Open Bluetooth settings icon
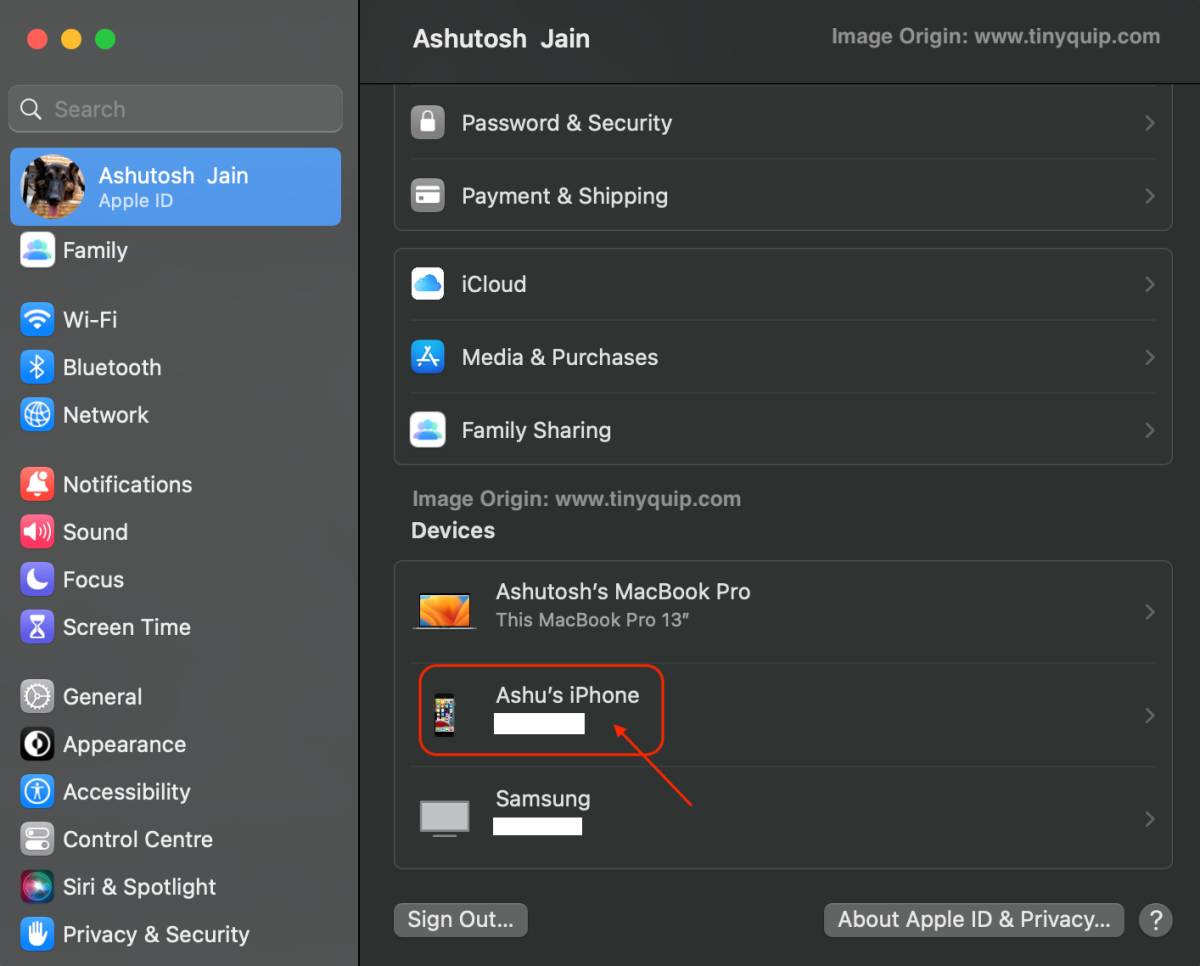 [37, 367]
